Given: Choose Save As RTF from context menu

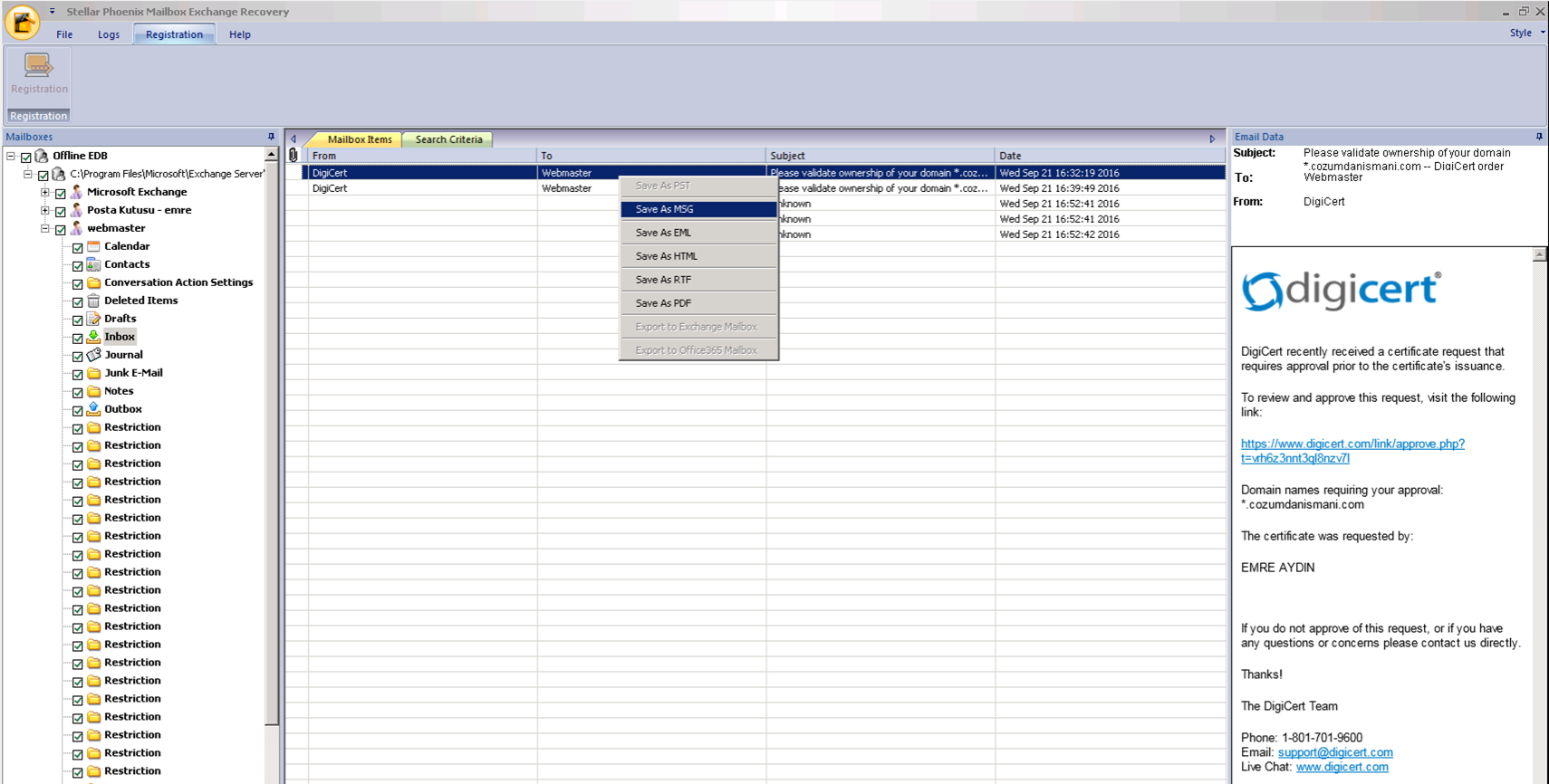Looking at the screenshot, I should pos(698,280).
